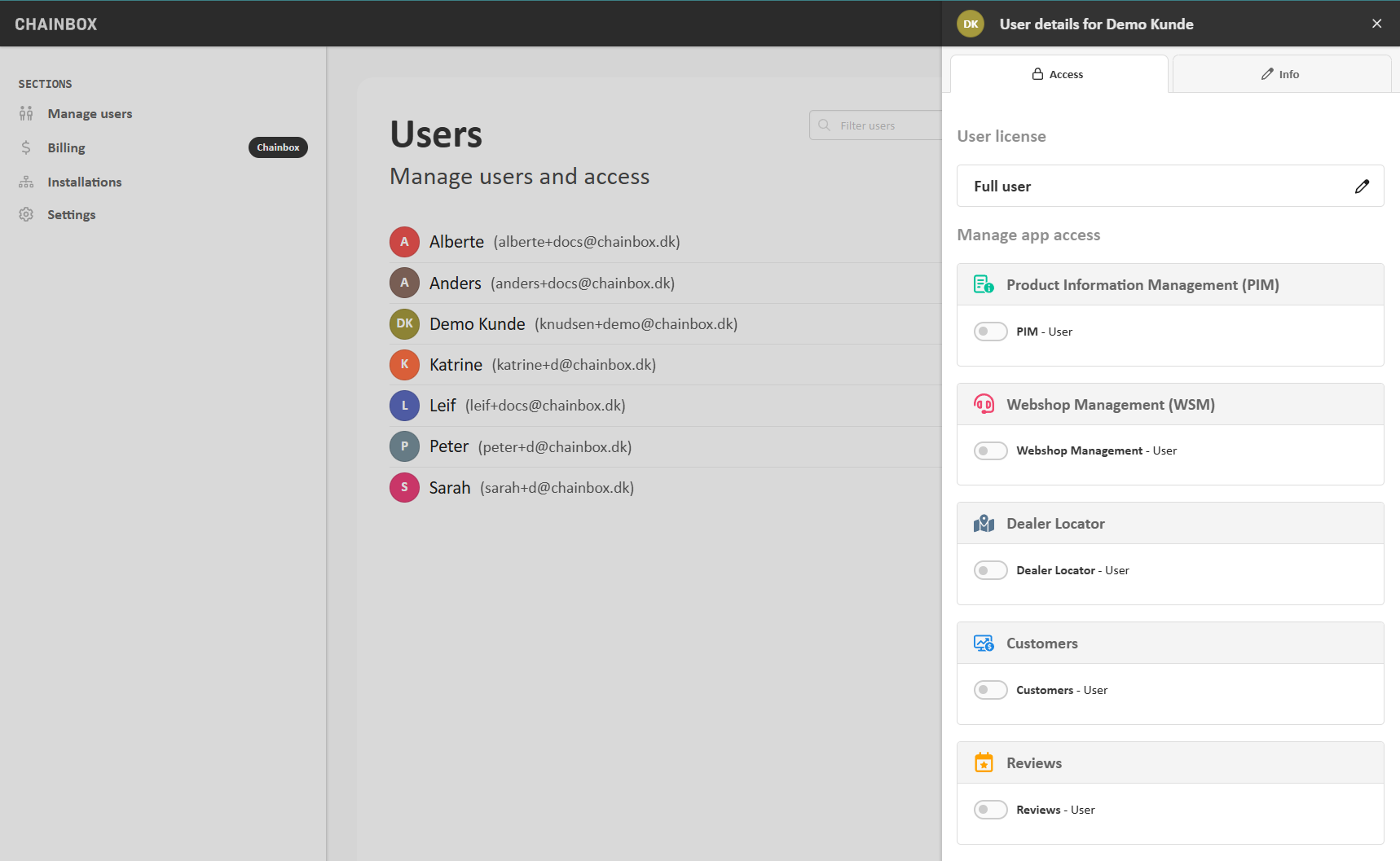
Task: Click the Customers section icon
Action: (x=984, y=644)
